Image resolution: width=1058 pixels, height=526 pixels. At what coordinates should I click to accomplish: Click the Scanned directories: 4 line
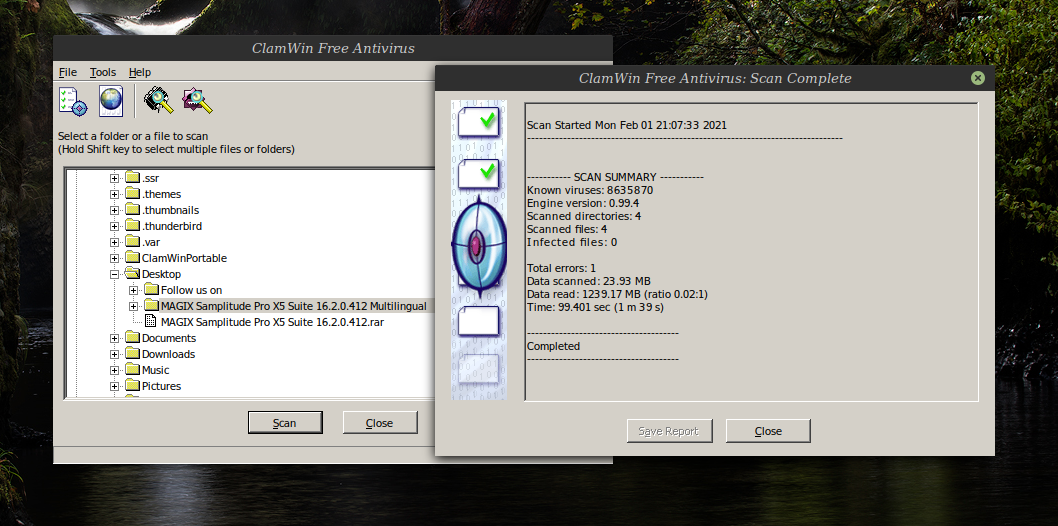coord(584,216)
